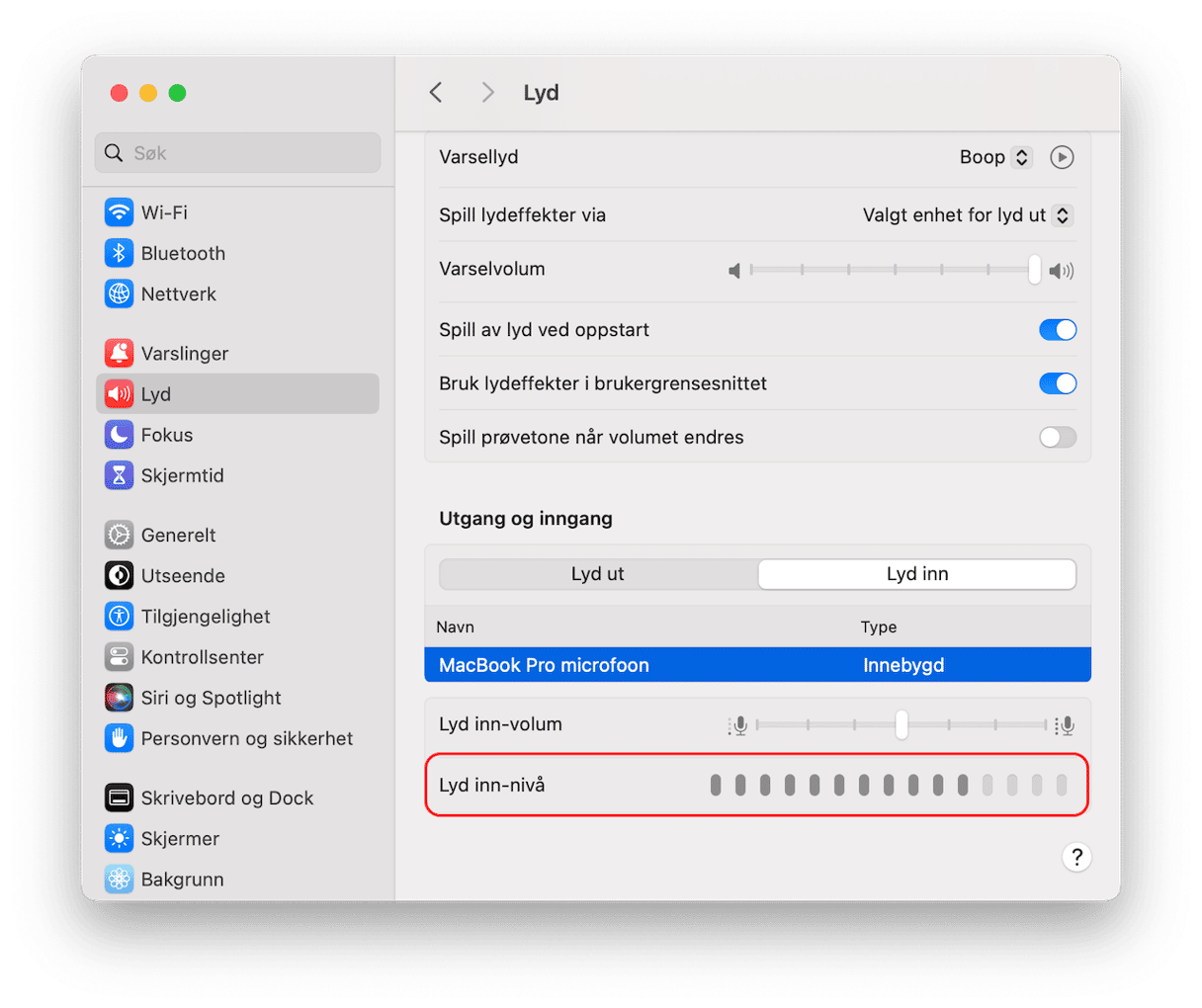Turn off Bruk lydeffekter i brukergrensesnittet

point(1057,383)
